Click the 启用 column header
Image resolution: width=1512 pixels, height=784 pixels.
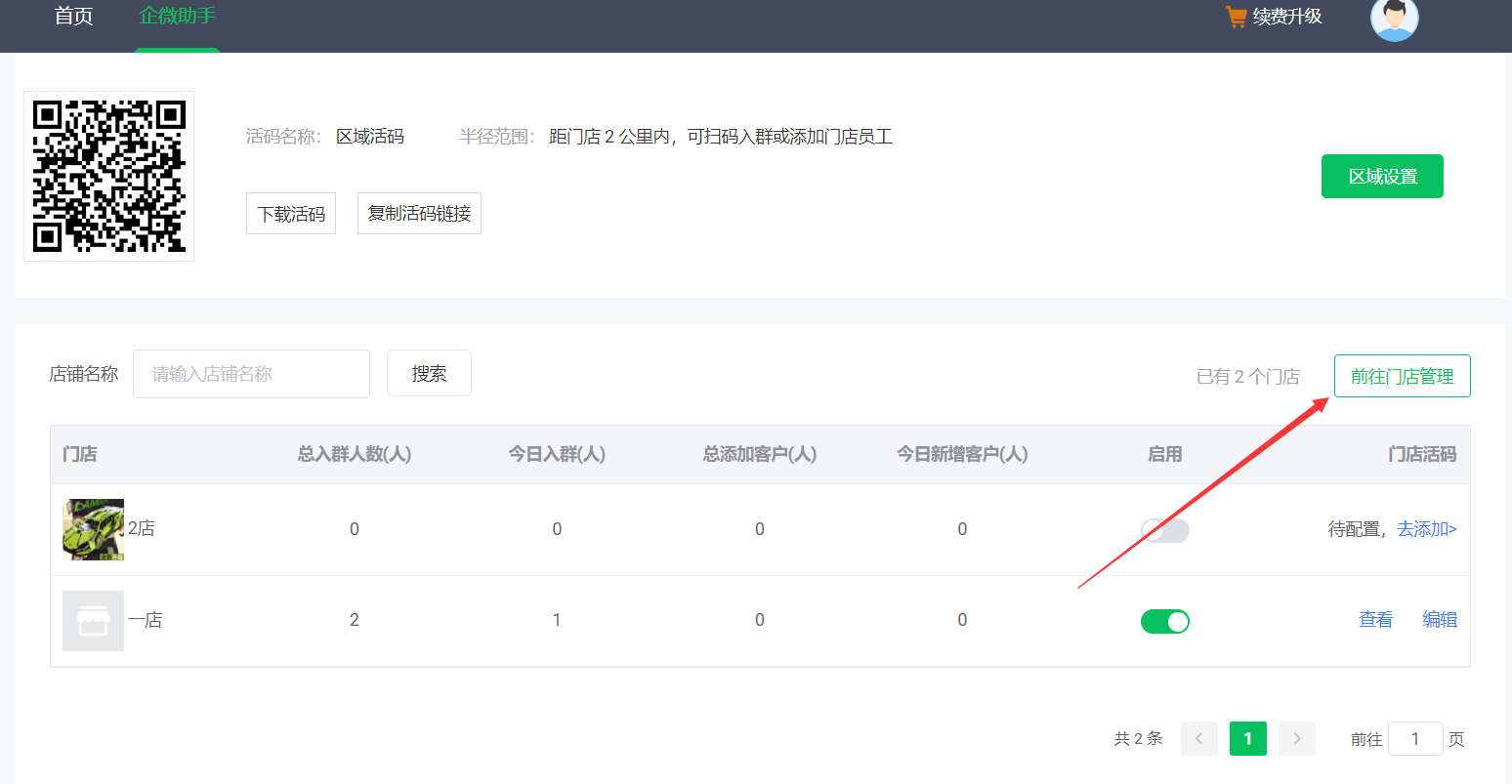point(1165,454)
